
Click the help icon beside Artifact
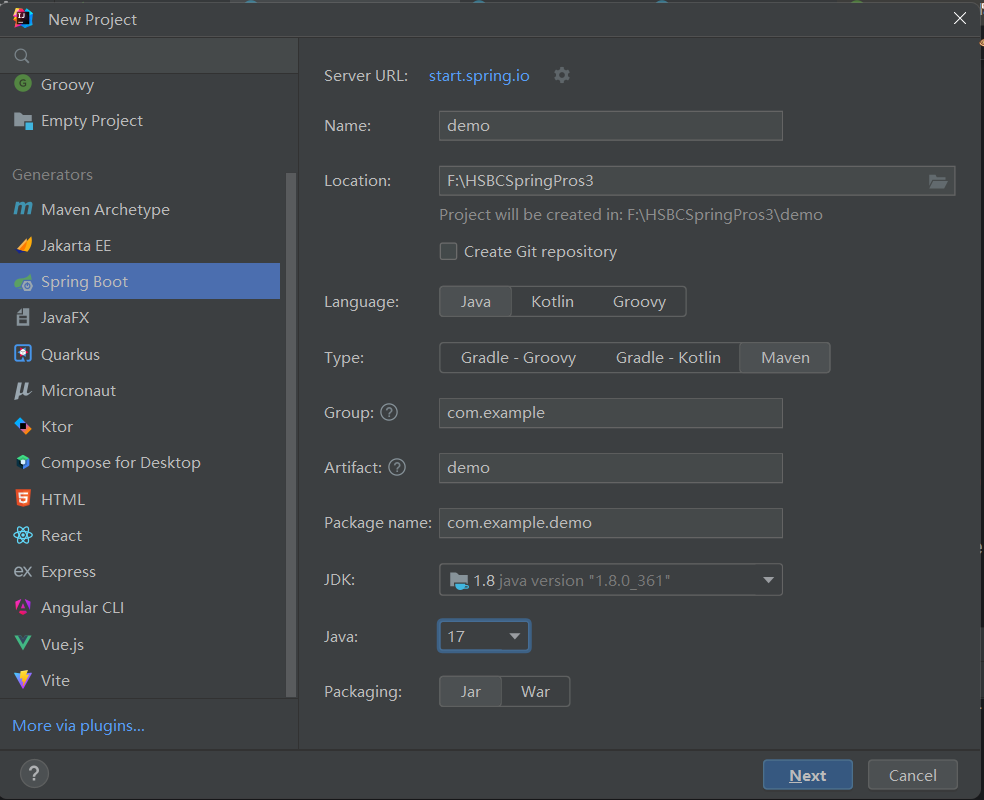coord(397,467)
